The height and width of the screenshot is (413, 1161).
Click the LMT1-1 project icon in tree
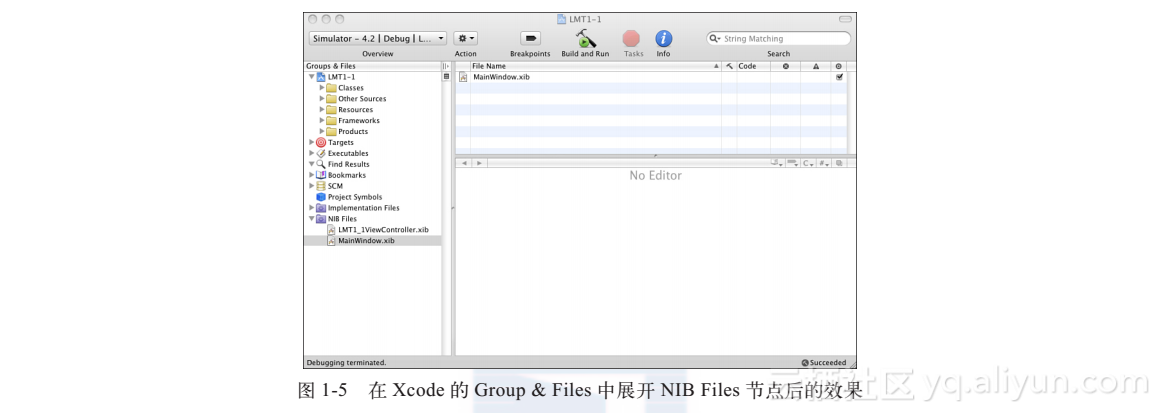point(321,77)
